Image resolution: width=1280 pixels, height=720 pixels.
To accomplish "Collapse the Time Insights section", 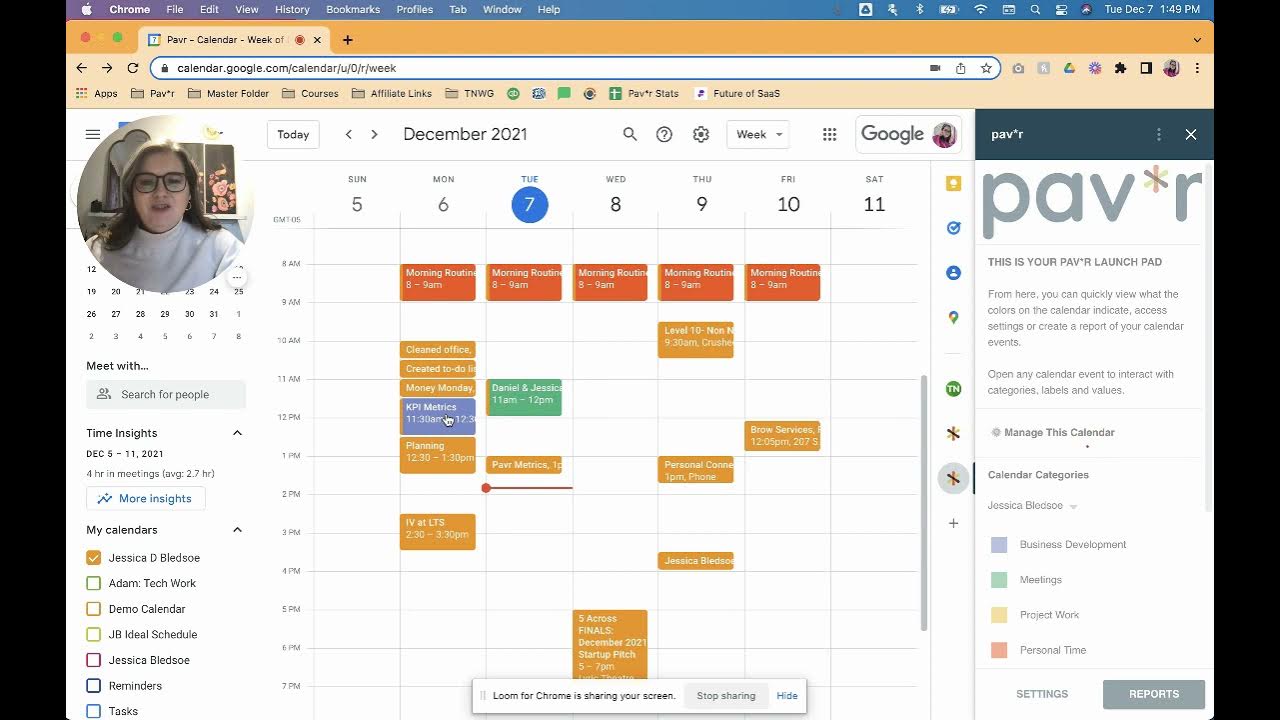I will 237,433.
